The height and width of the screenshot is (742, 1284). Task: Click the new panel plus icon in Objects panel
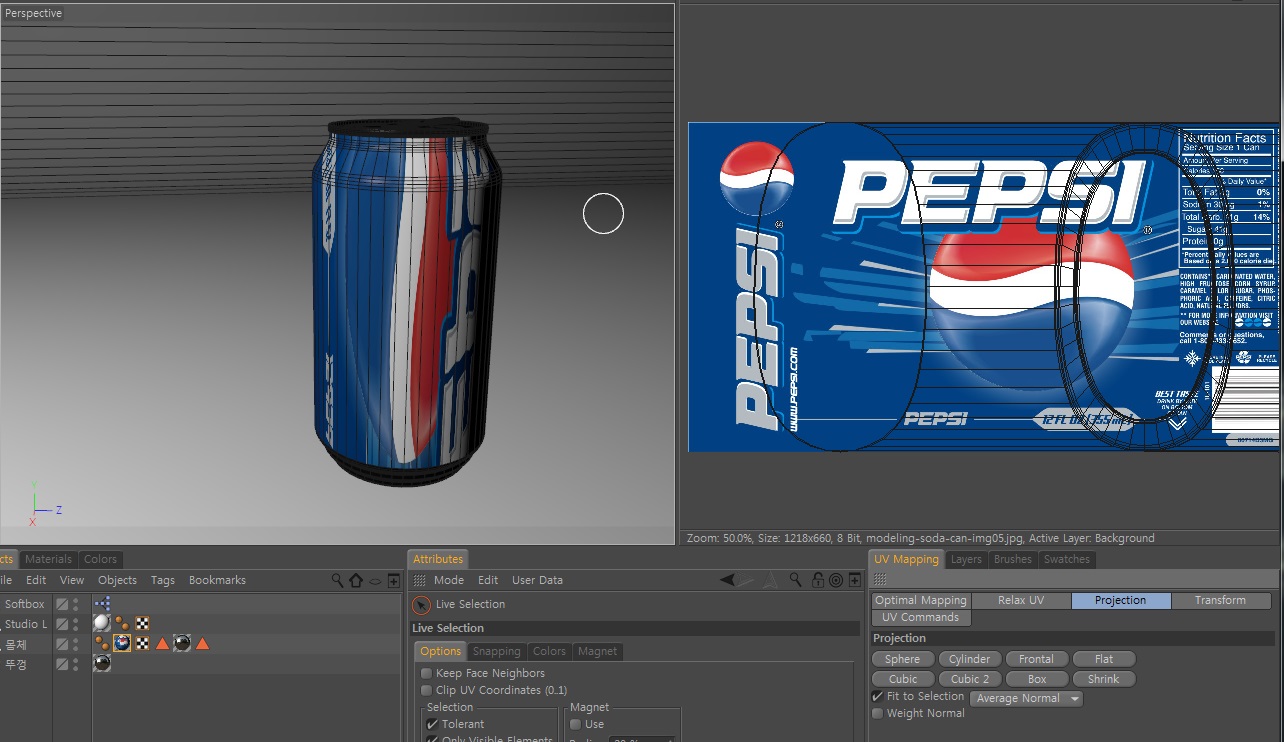click(394, 580)
